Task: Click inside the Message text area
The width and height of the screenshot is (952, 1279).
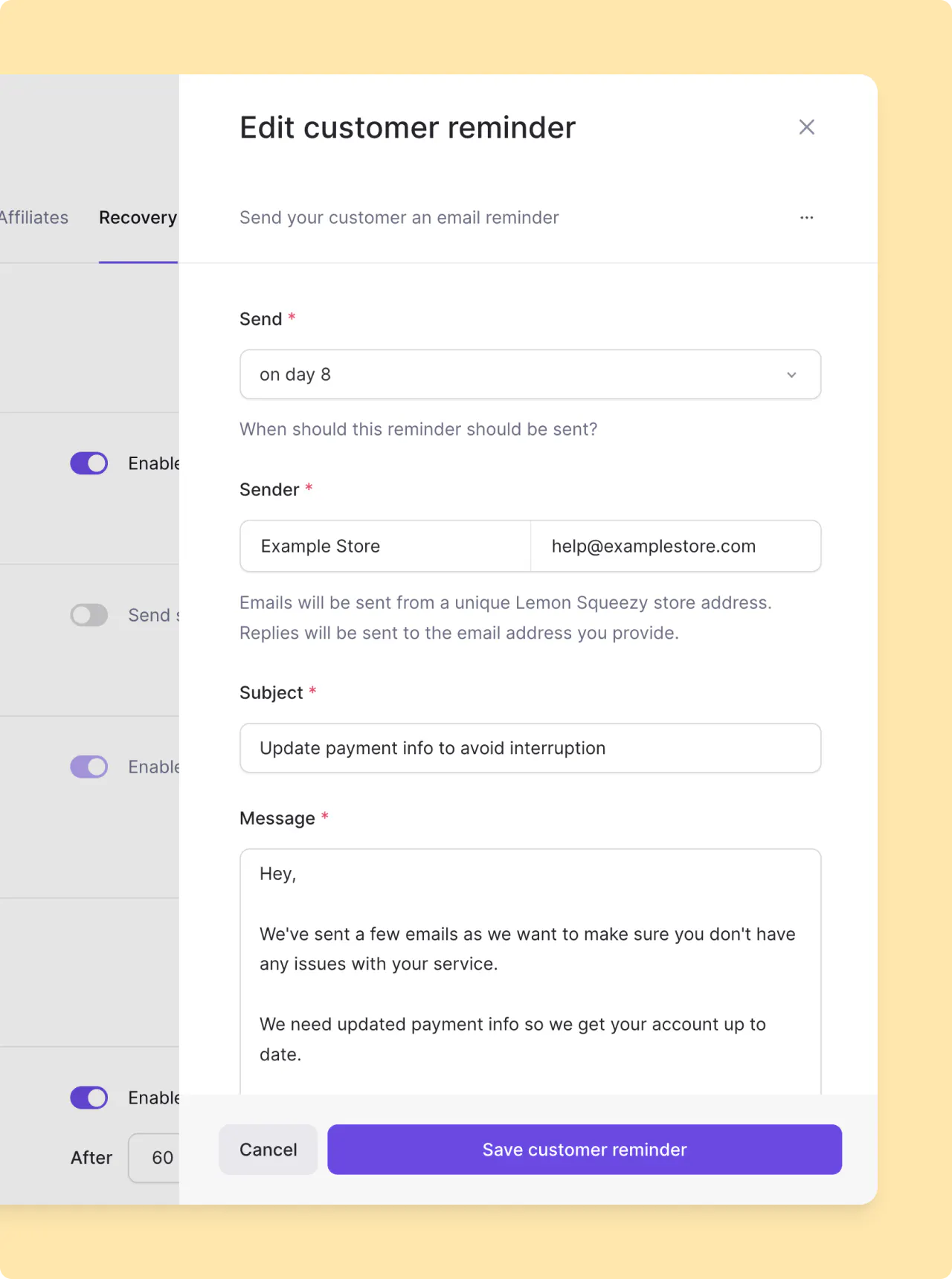Action: (x=530, y=967)
